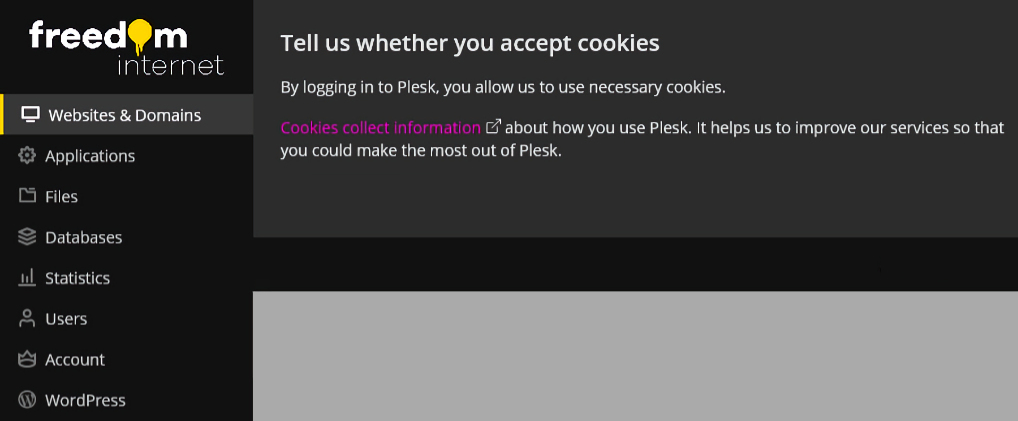Click the Account crown icon

(x=27, y=359)
